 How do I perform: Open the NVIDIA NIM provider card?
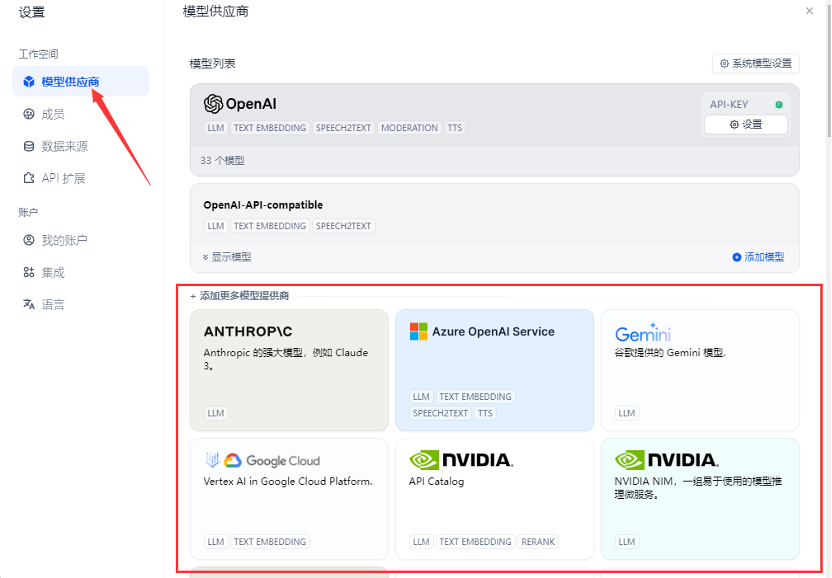700,497
